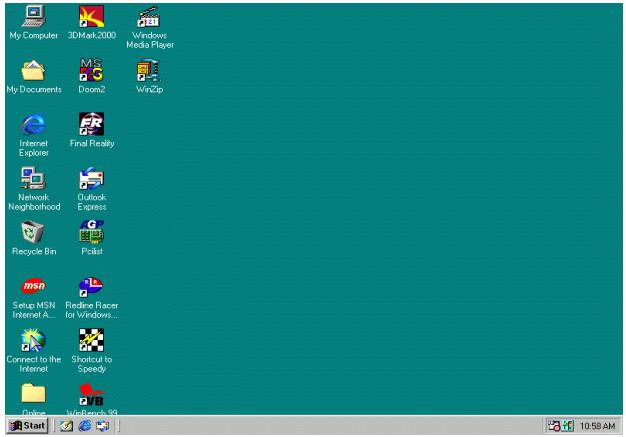
Task: Launch Internet Explorer from Quick Launch
Action: [85, 426]
